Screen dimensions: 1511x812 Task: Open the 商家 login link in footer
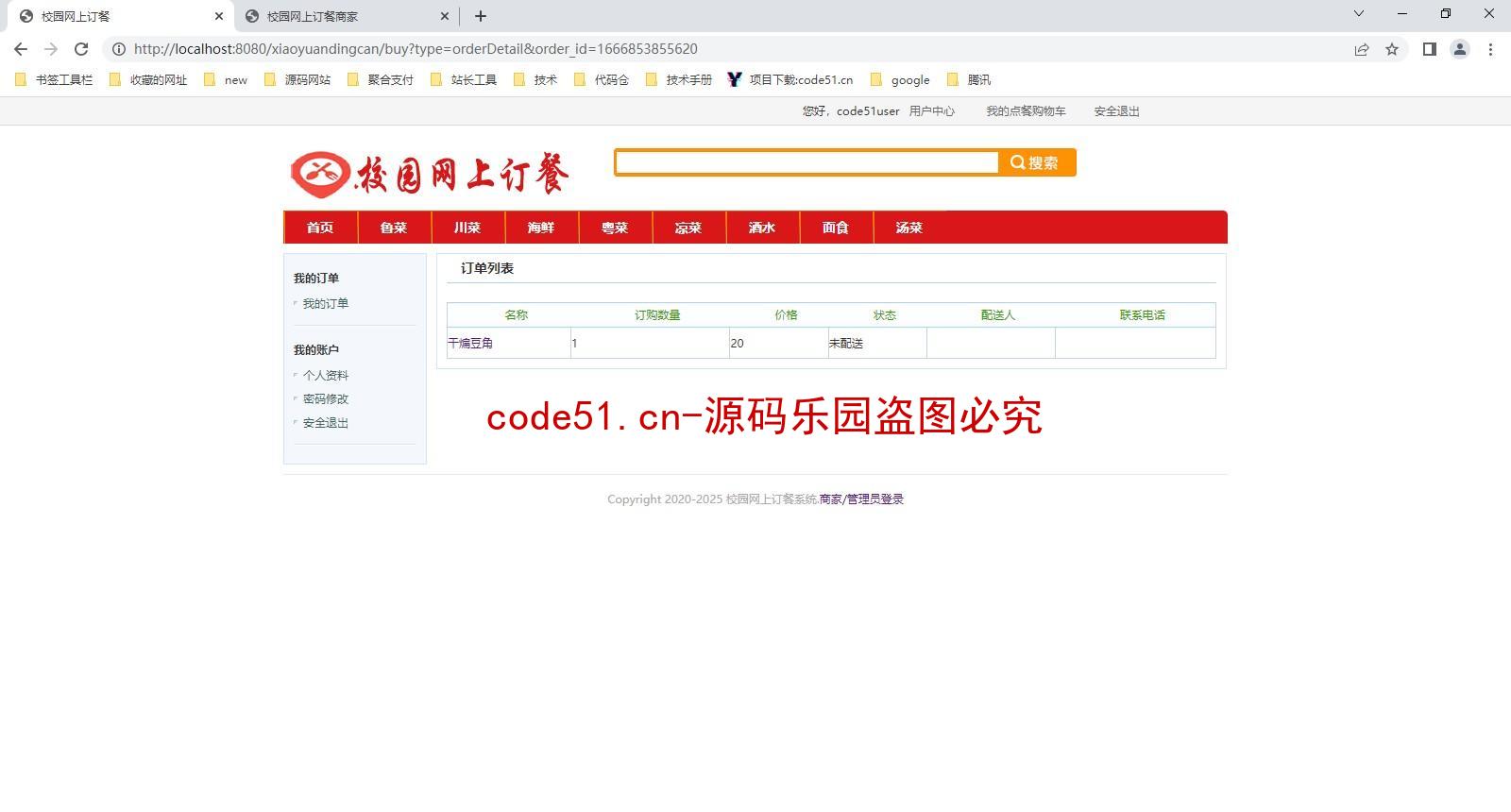pyautogui.click(x=830, y=499)
